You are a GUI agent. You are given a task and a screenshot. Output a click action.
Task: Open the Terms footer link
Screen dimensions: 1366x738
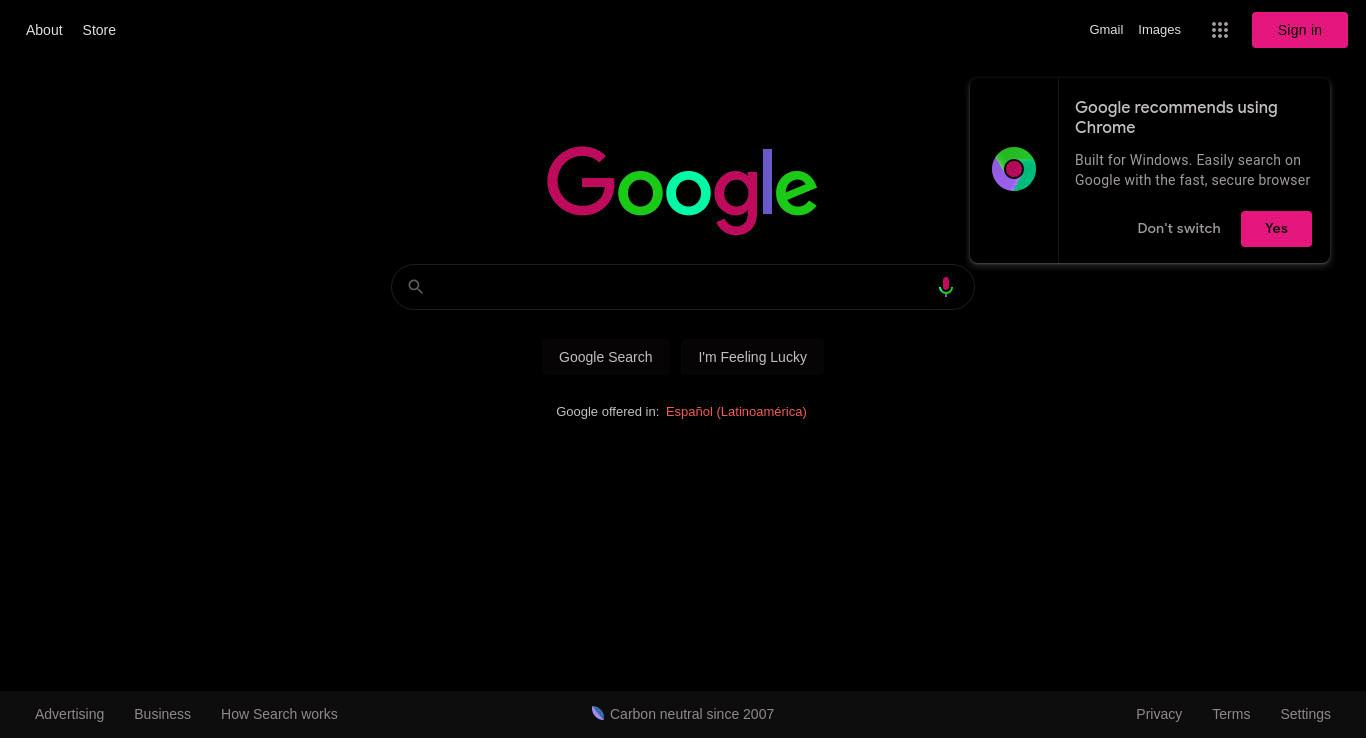tap(1231, 714)
